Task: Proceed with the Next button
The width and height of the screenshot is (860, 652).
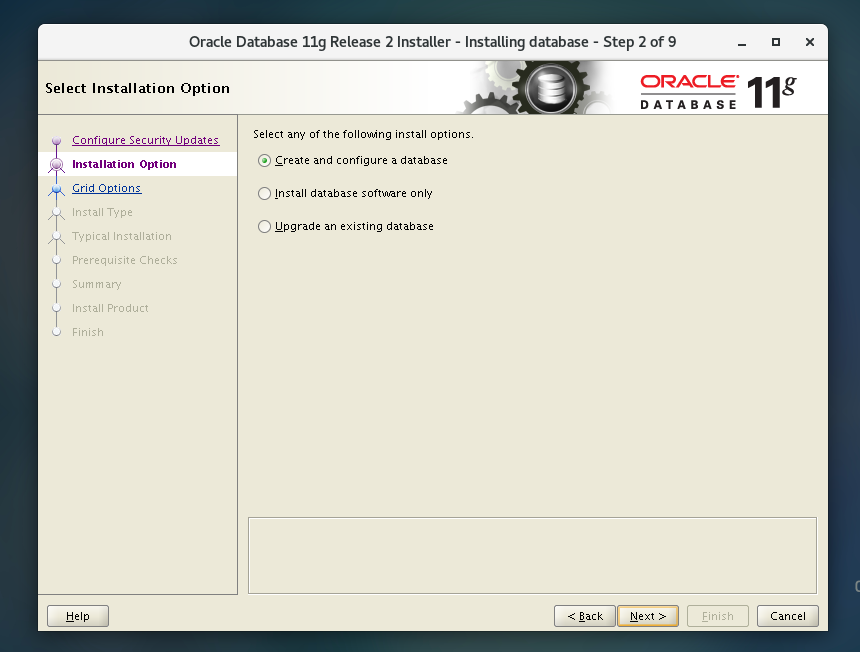Action: pyautogui.click(x=648, y=616)
